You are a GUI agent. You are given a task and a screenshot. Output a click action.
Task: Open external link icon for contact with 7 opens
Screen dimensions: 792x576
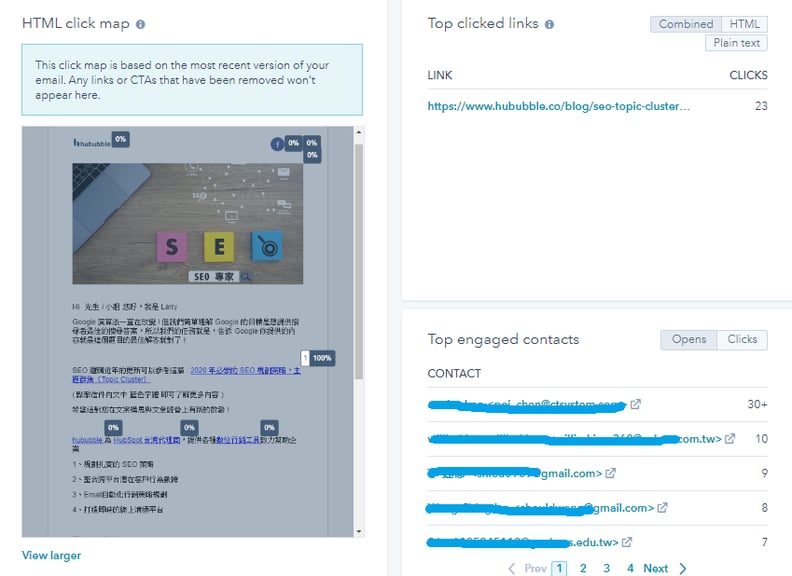coord(627,542)
